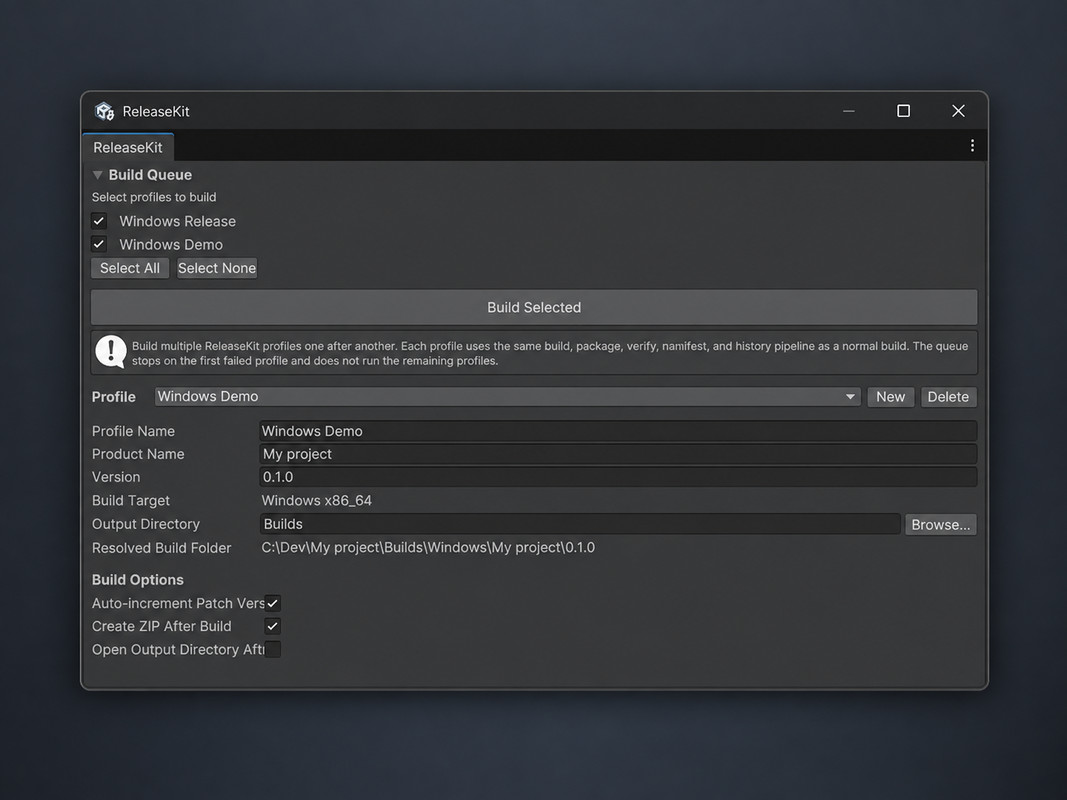The height and width of the screenshot is (800, 1067).
Task: Edit the Product Name field
Action: pos(618,454)
